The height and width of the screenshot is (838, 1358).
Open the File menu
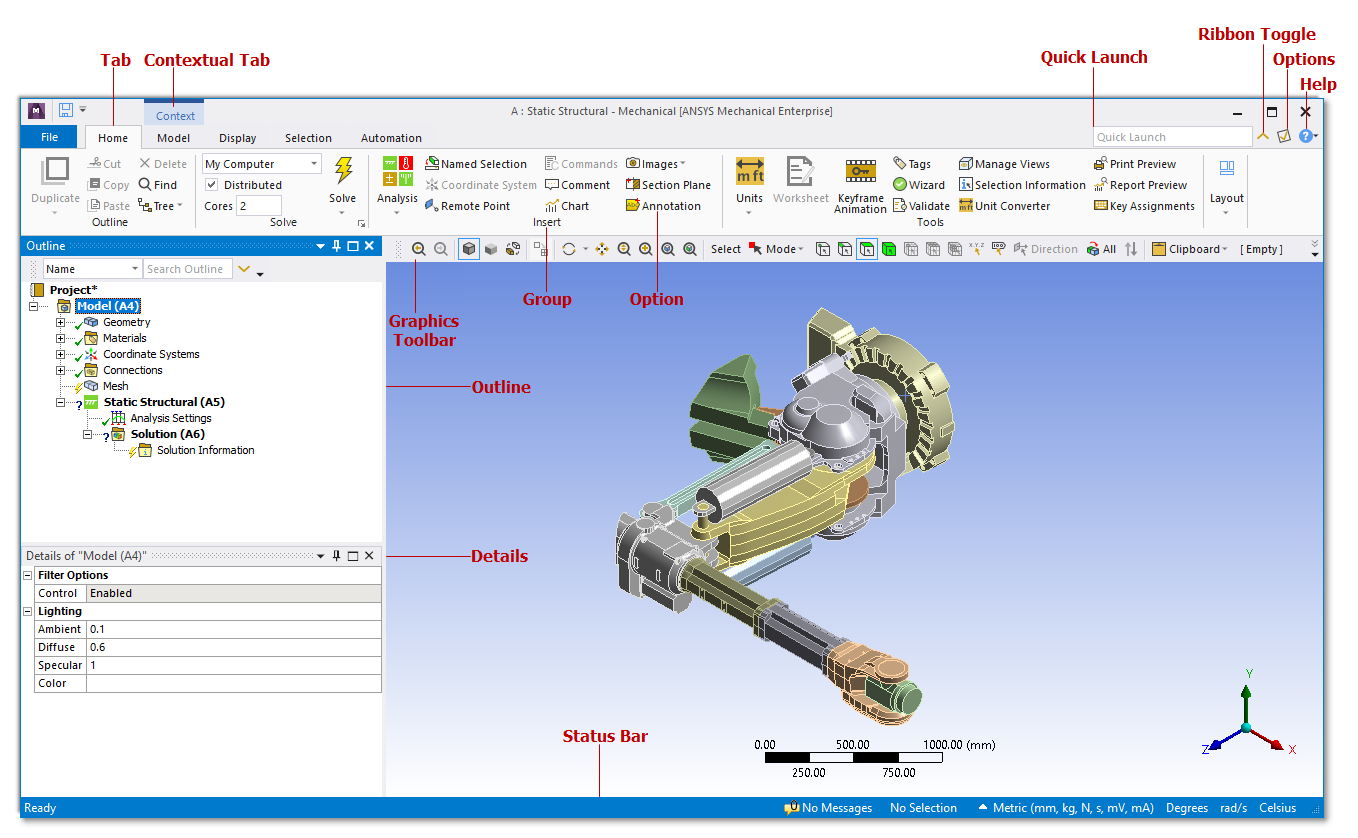[47, 137]
